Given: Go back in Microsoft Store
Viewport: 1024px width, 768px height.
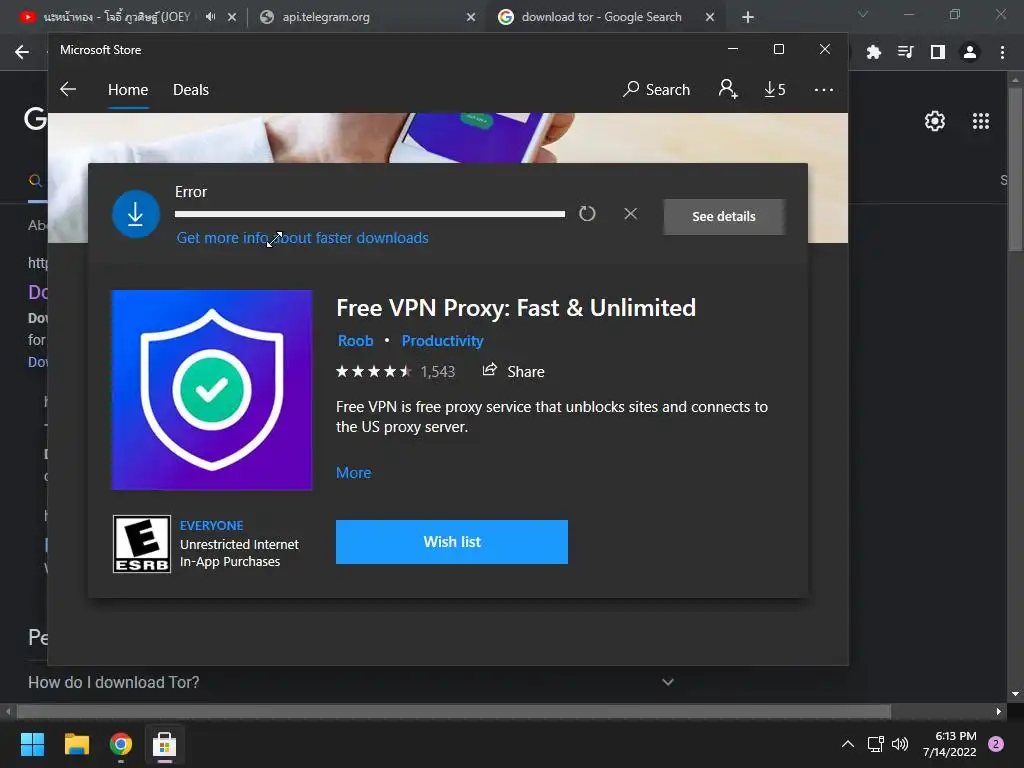Looking at the screenshot, I should point(68,89).
